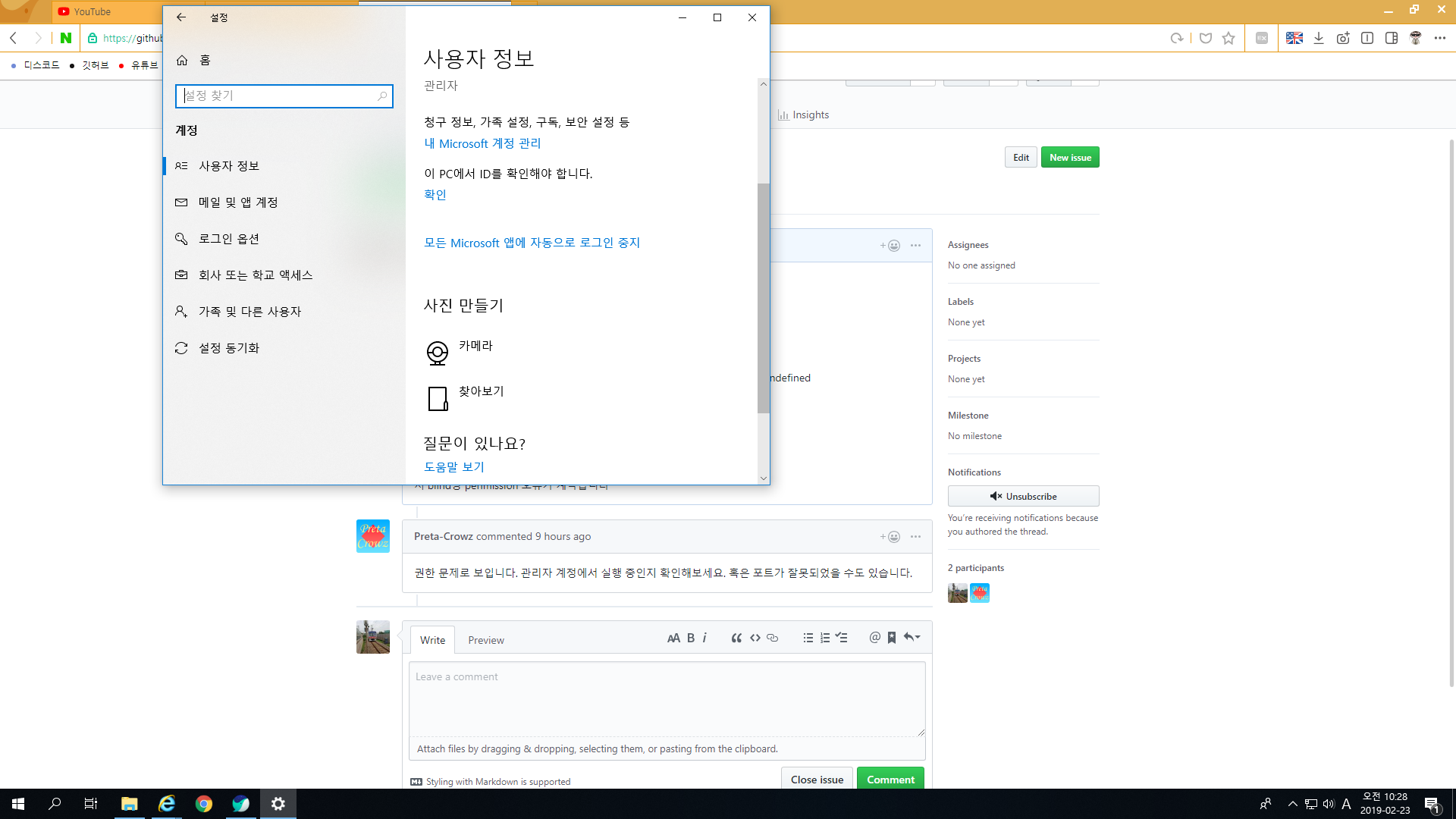1456x819 pixels.
Task: Add an unordered bullet list to the comment
Action: tap(808, 638)
